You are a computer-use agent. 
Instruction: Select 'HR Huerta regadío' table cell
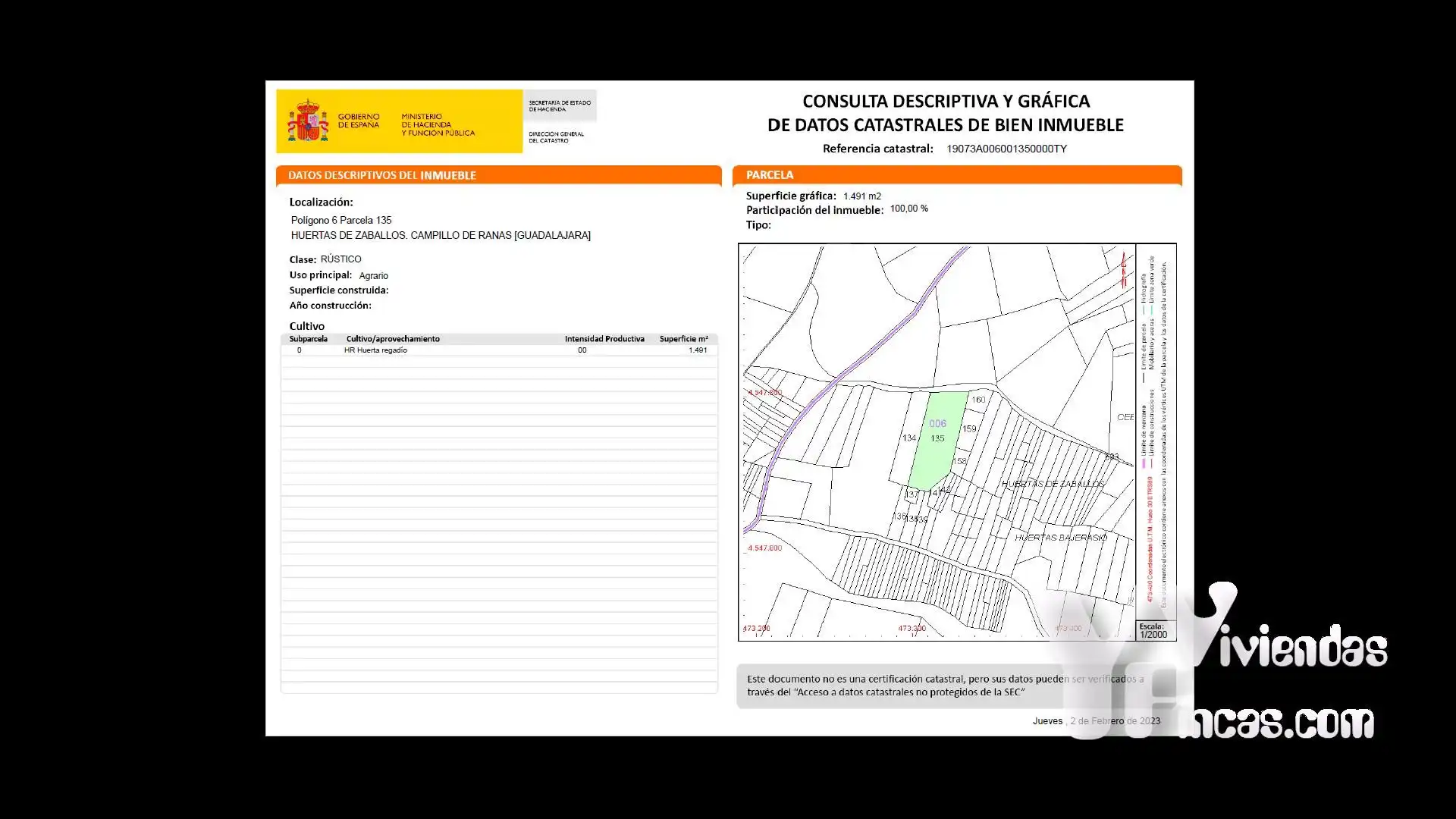(375, 350)
